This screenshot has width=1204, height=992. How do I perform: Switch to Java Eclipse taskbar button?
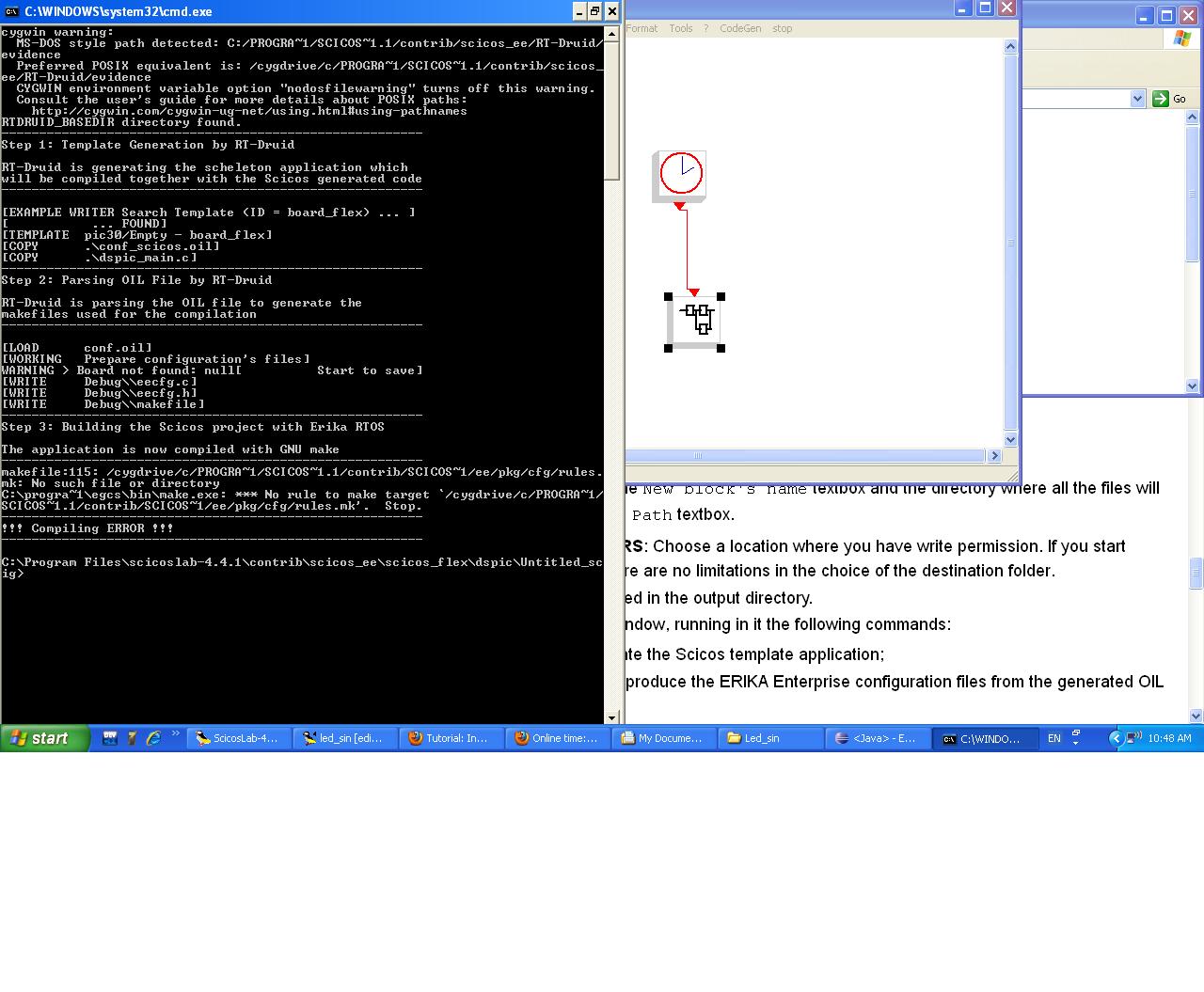pyautogui.click(x=877, y=738)
